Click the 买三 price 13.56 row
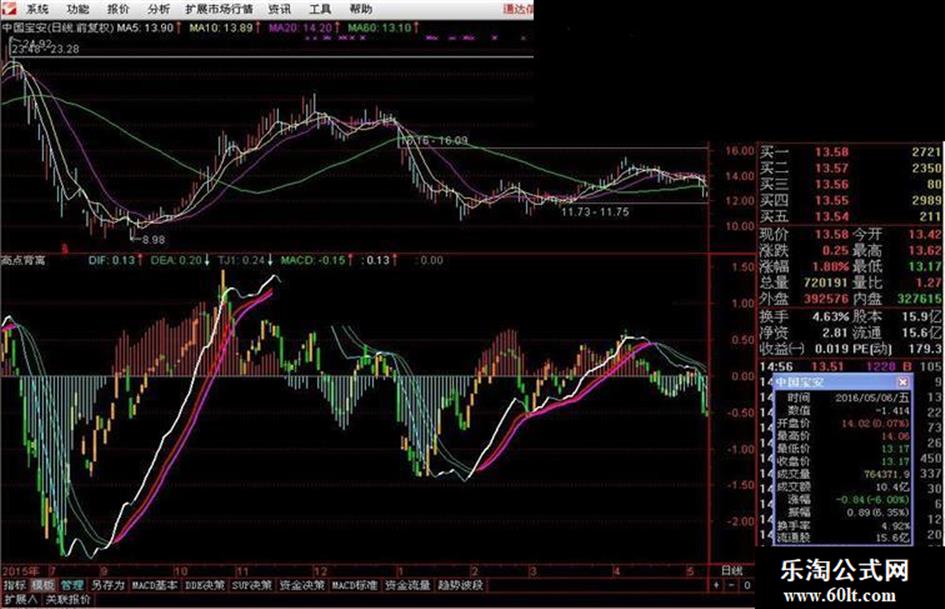This screenshot has height=609, width=945. pos(850,185)
